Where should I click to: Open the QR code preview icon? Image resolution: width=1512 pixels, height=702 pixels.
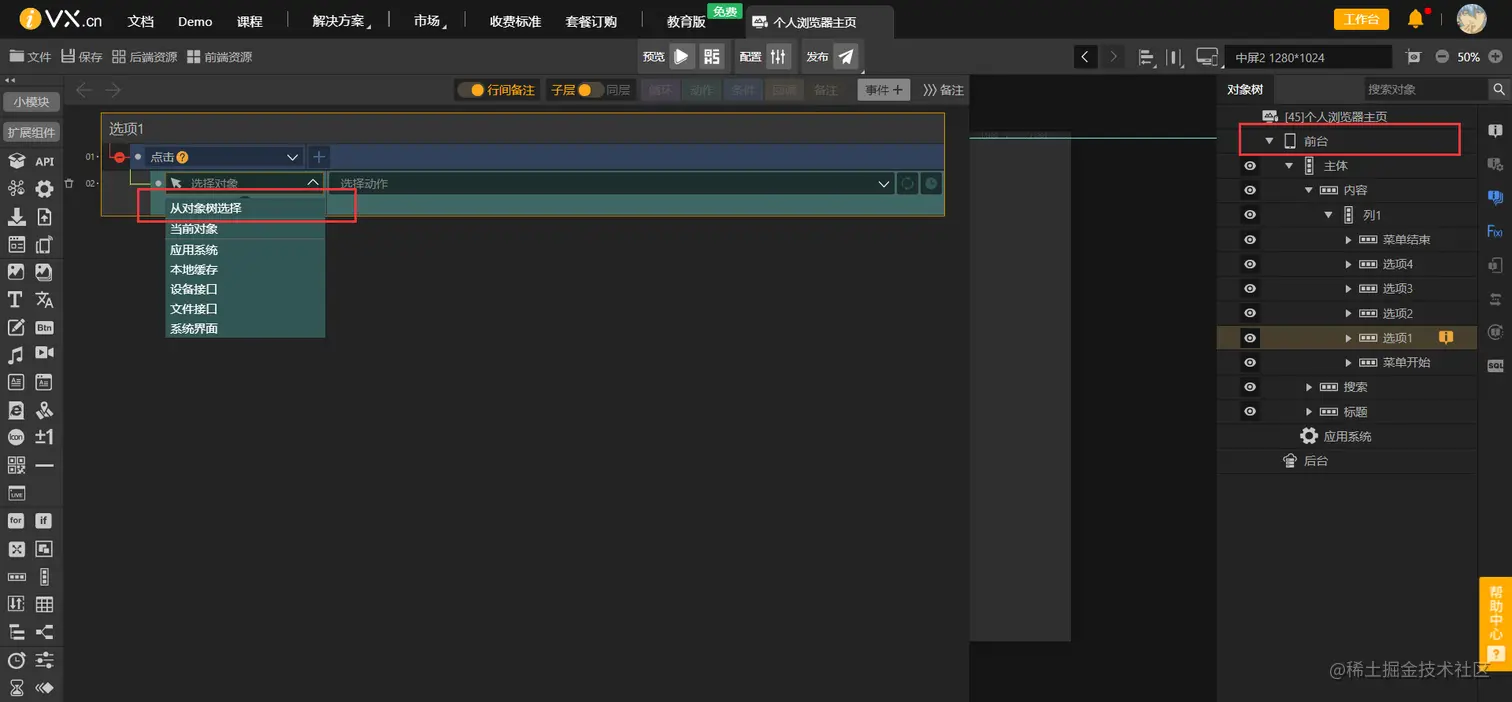pyautogui.click(x=711, y=57)
